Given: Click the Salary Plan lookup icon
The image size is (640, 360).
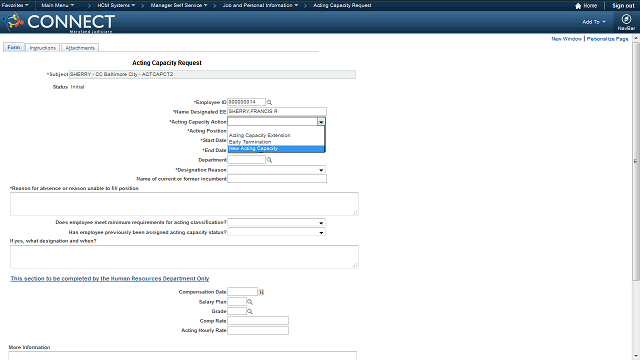Looking at the screenshot, I should click(x=250, y=302).
